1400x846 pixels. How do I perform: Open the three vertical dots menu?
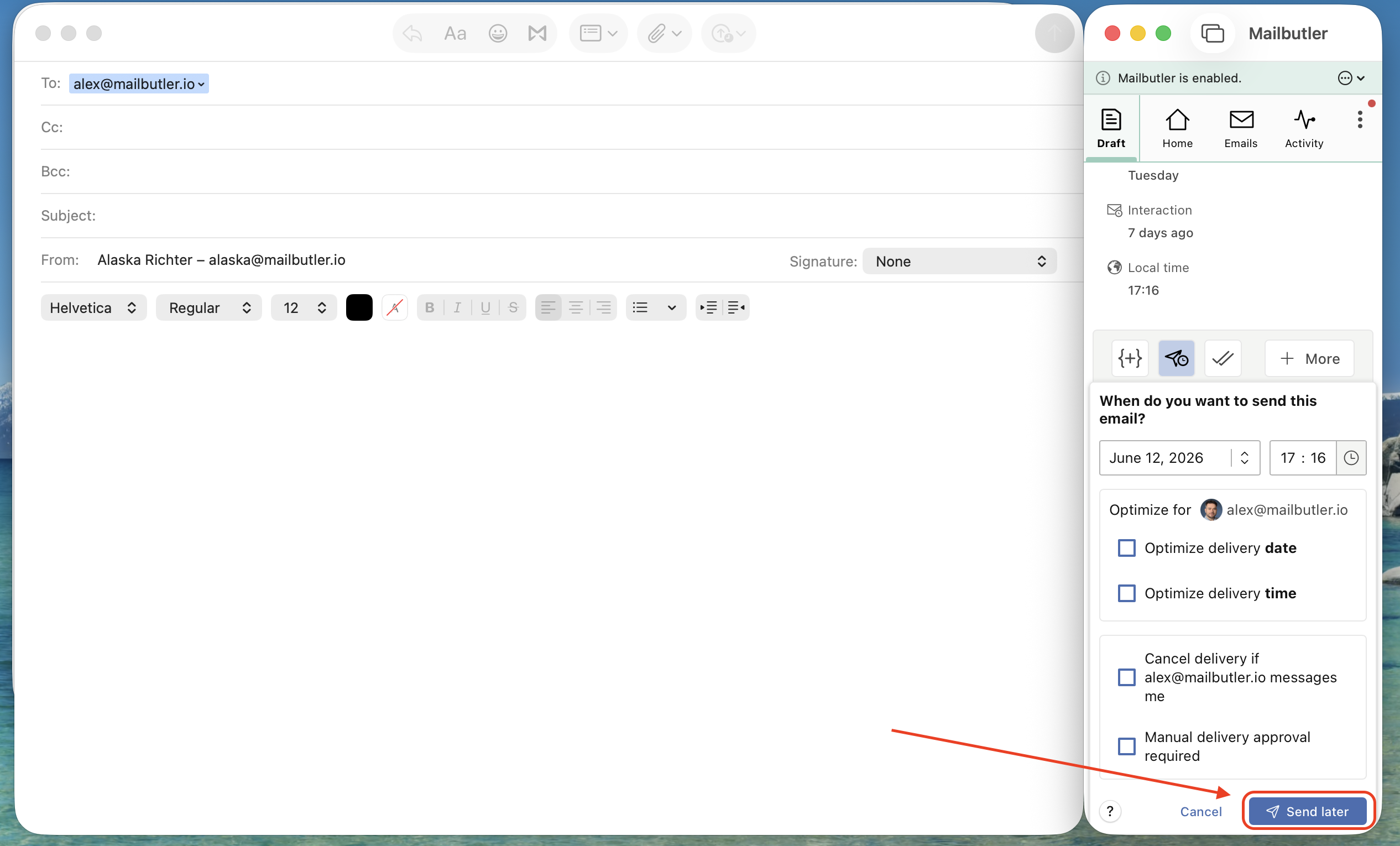1360,120
